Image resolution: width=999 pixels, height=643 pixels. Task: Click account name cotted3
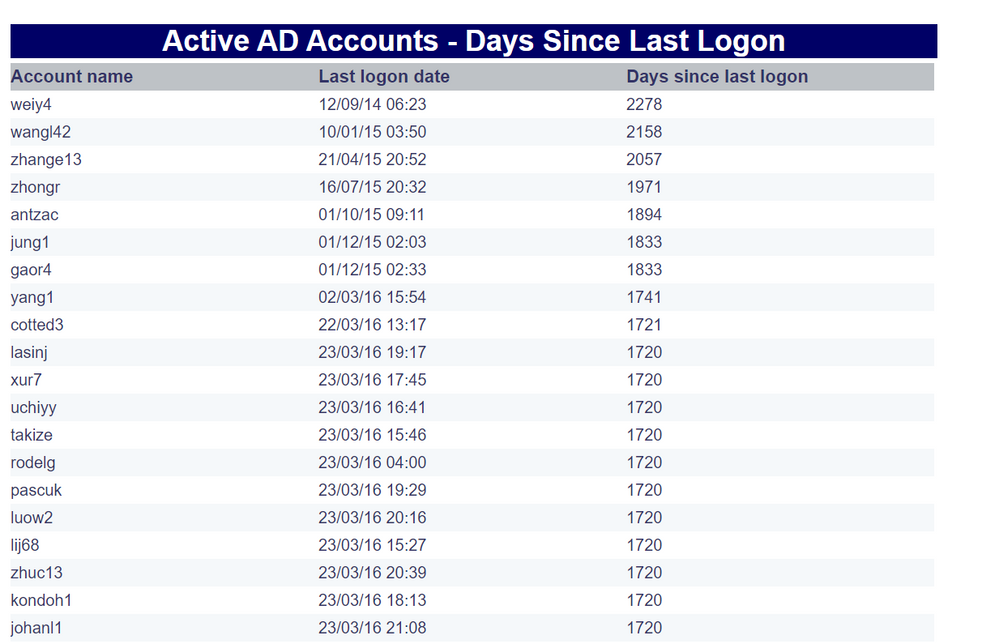point(38,325)
